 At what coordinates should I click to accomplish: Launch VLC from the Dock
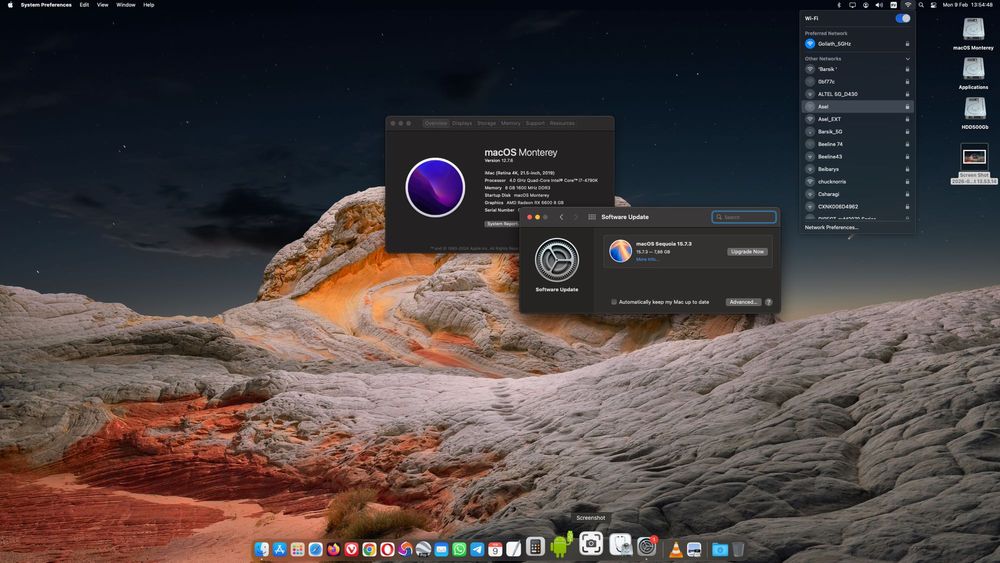pos(675,549)
